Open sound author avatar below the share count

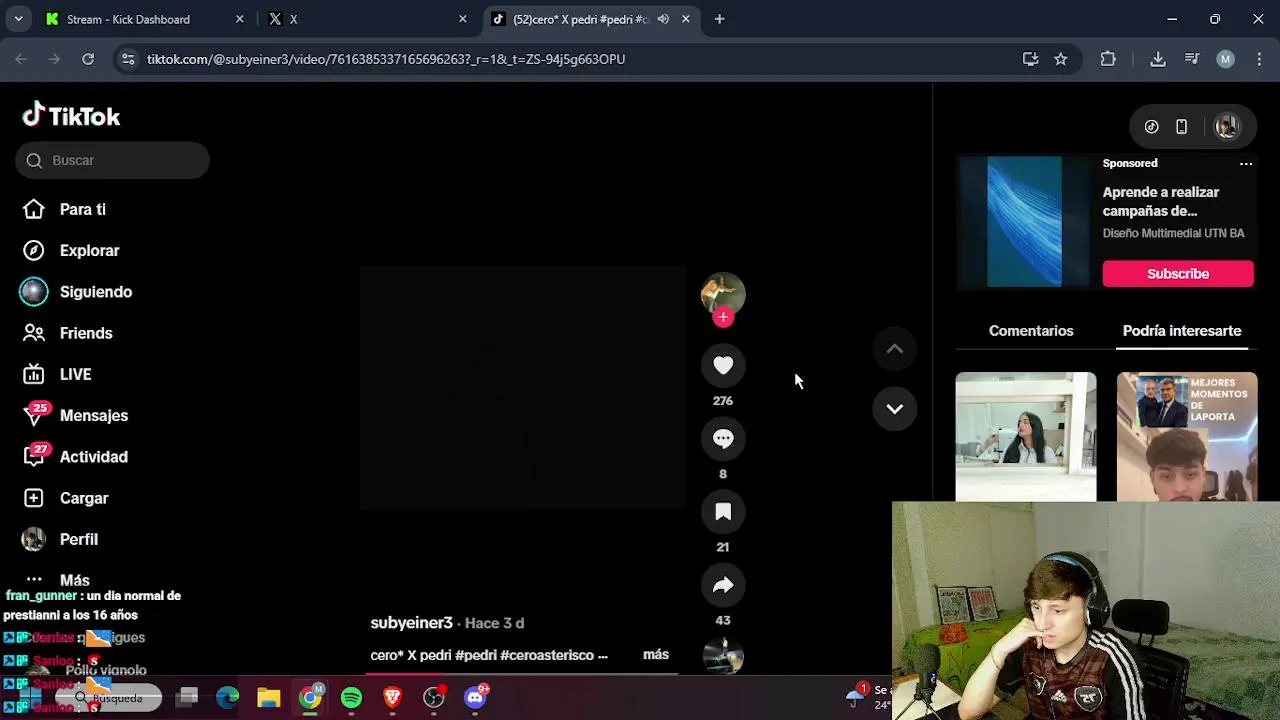723,656
